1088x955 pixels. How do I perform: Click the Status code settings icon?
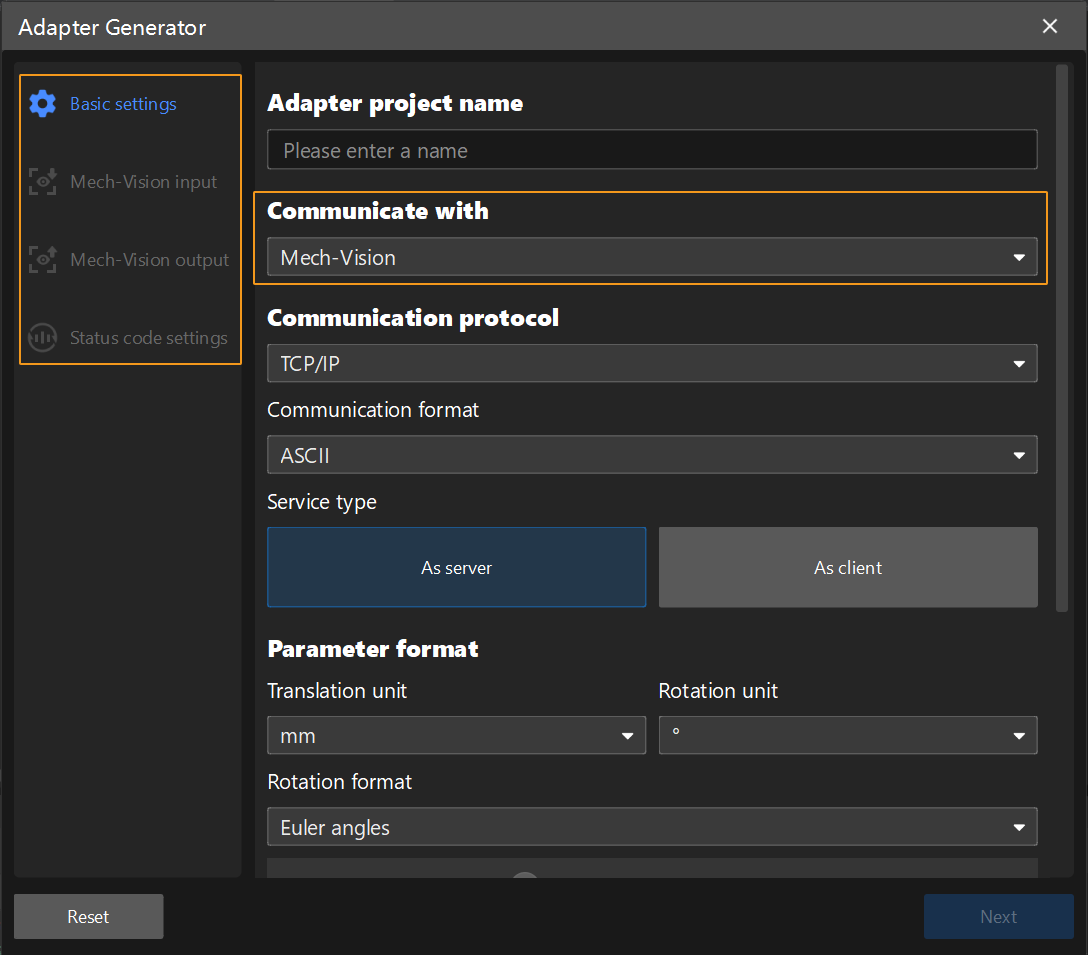(x=42, y=337)
